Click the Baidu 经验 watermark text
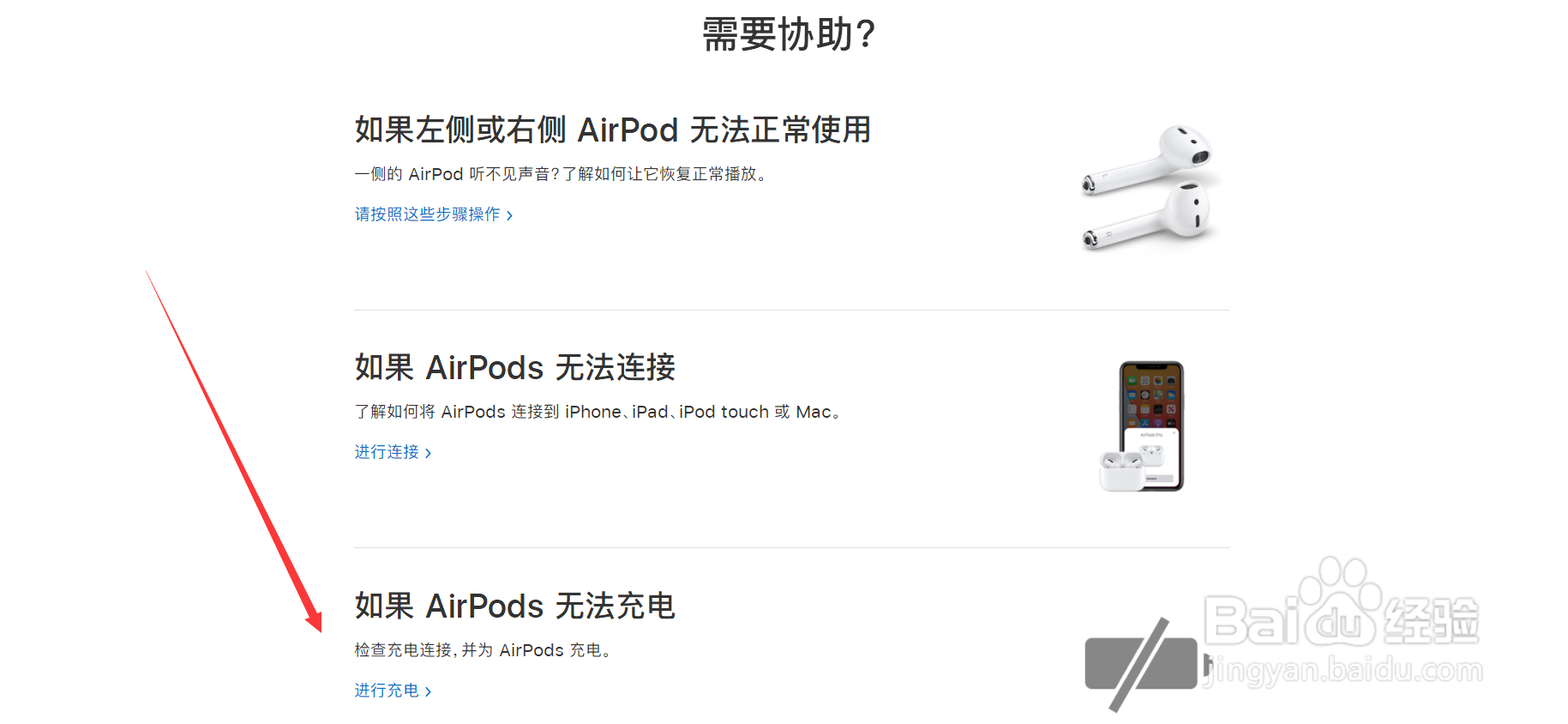 coord(1432,620)
